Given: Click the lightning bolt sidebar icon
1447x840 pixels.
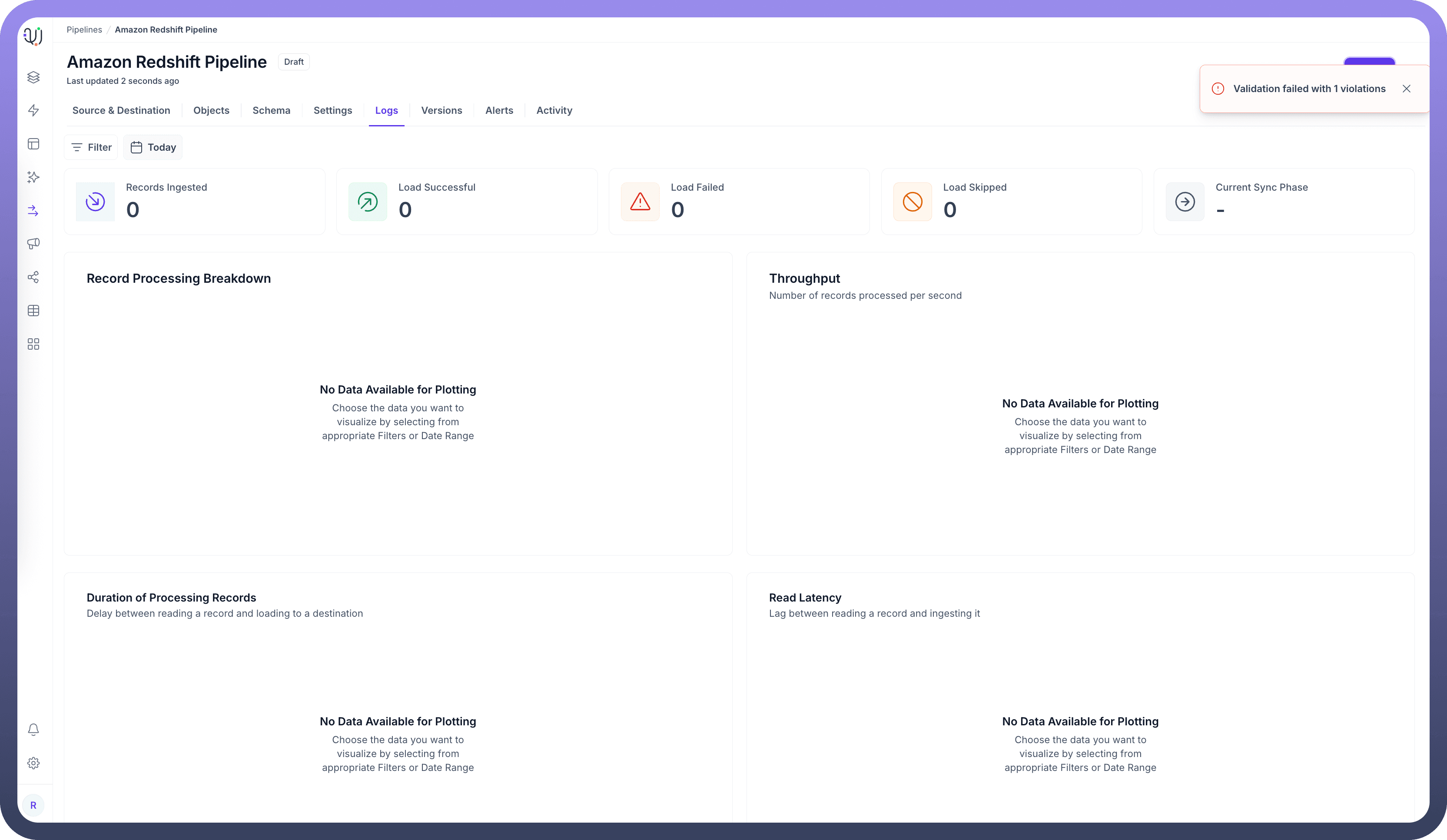Looking at the screenshot, I should 33,110.
